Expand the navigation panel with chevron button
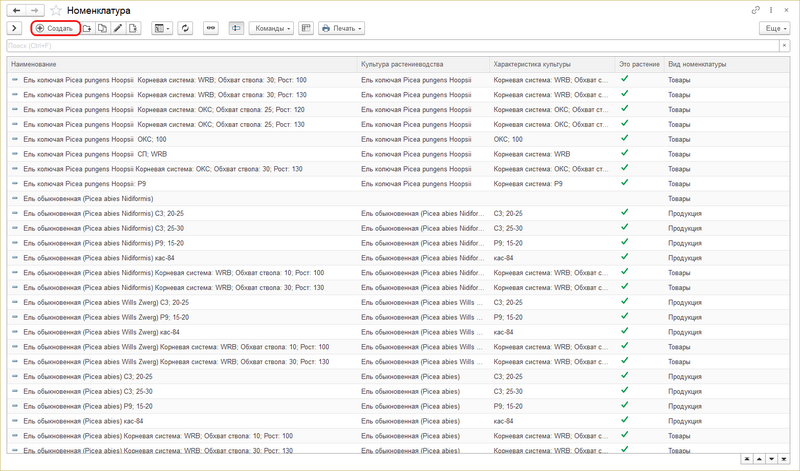Screen dimensions: 800x471 tap(14, 28)
